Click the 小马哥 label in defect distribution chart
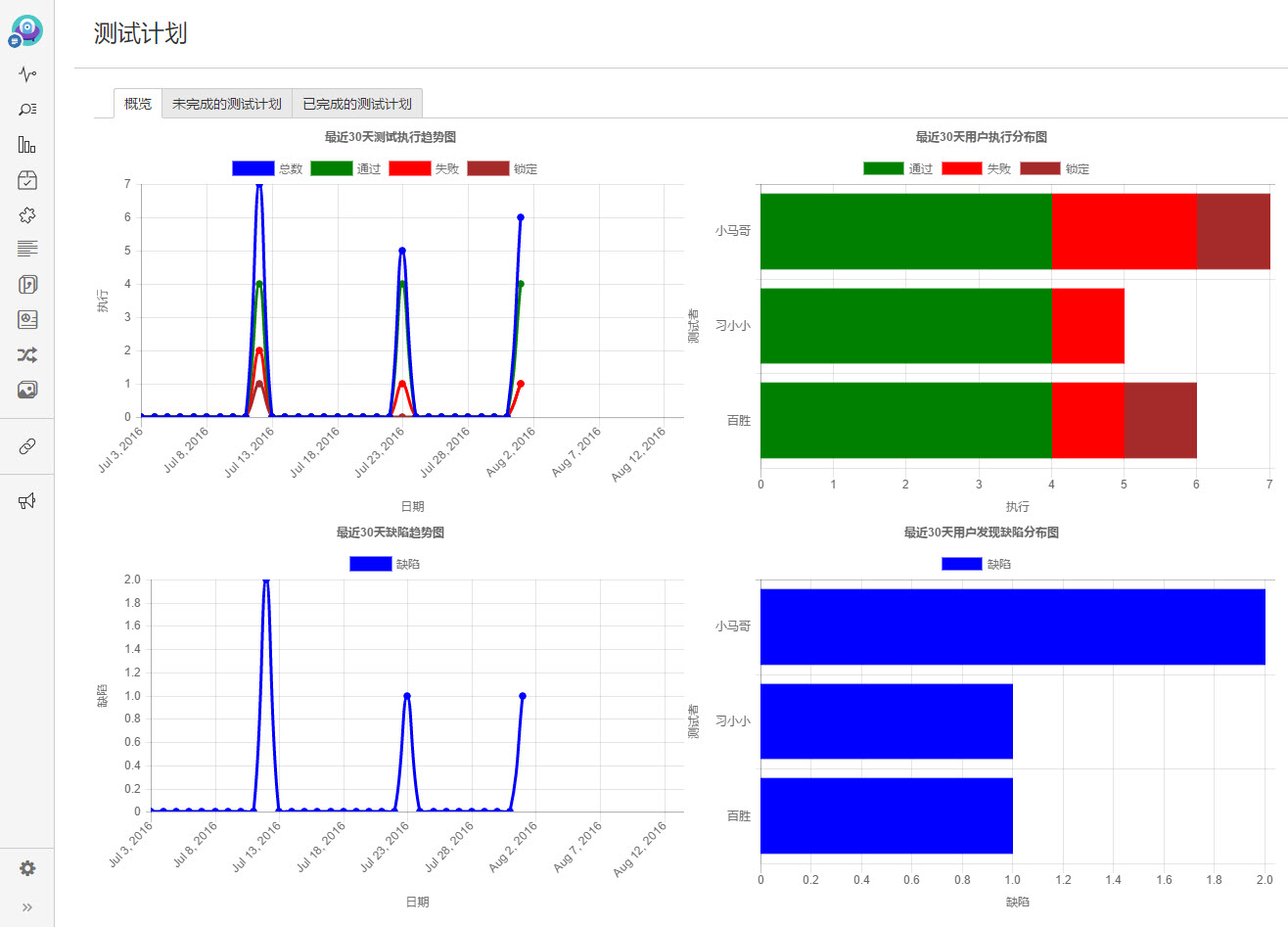 (733, 626)
